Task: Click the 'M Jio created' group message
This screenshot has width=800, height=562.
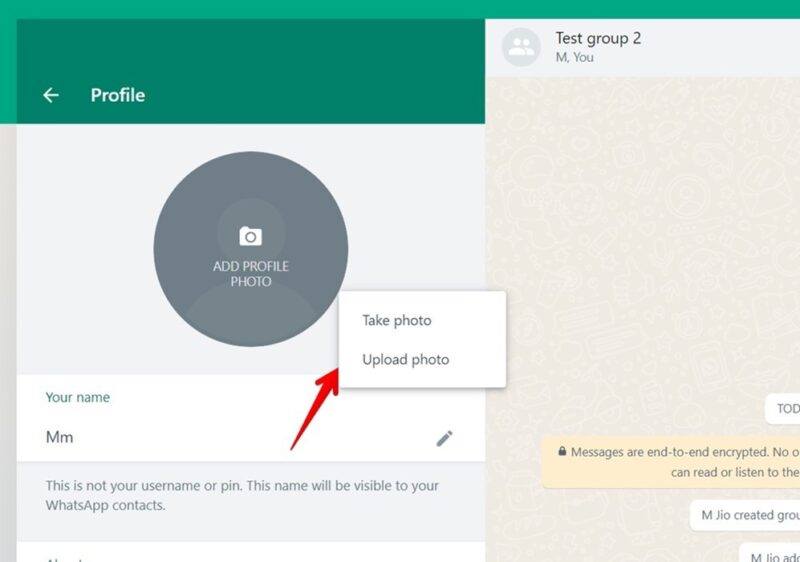Action: coord(745,515)
